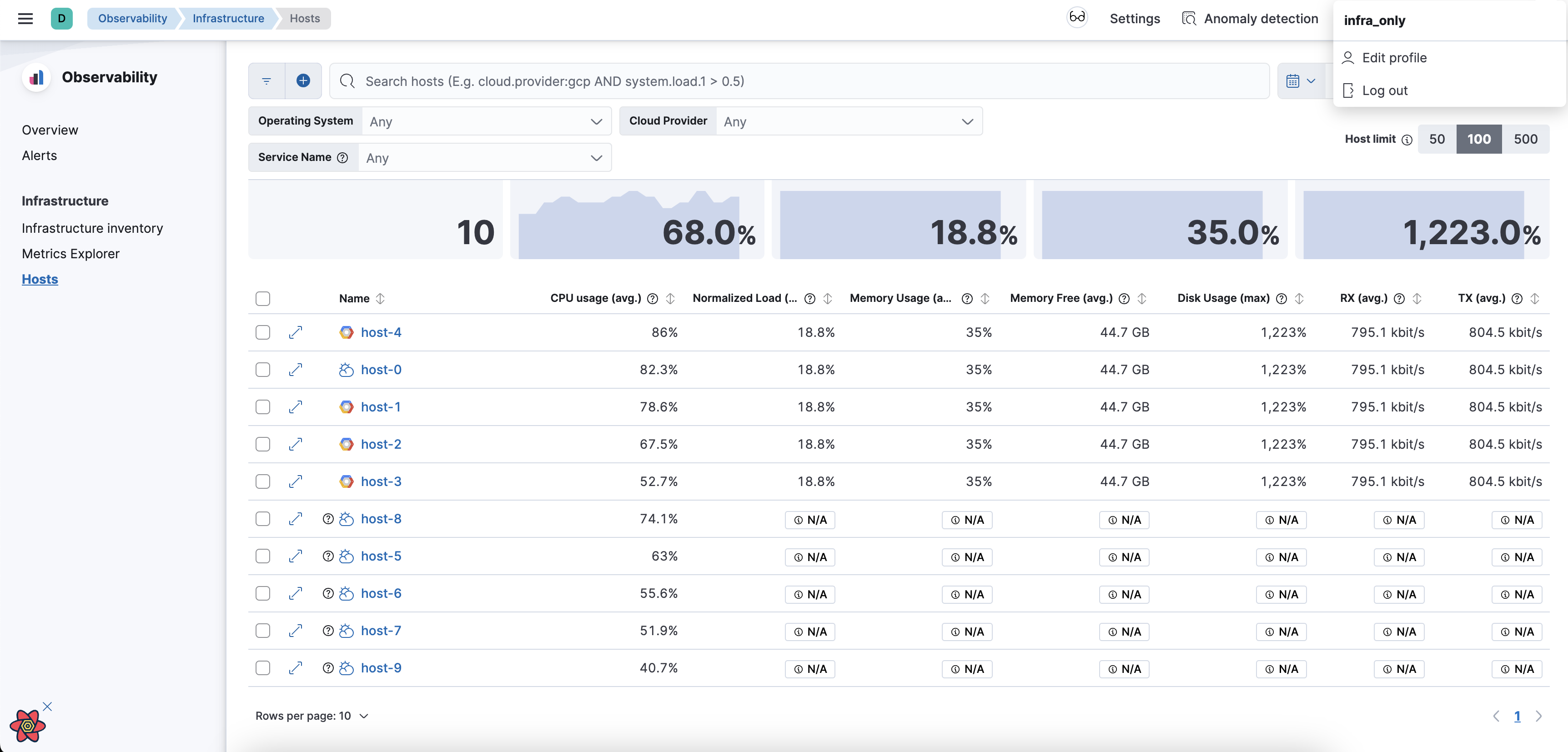Click Hosts sidebar link
The height and width of the screenshot is (752, 1568).
point(40,279)
